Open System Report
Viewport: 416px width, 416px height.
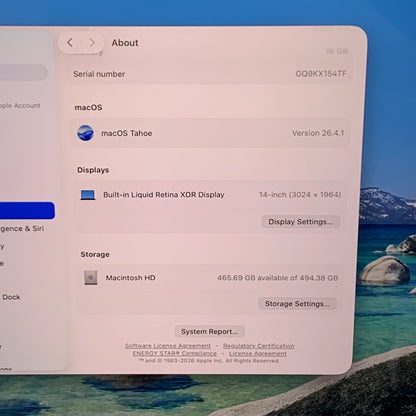(209, 332)
